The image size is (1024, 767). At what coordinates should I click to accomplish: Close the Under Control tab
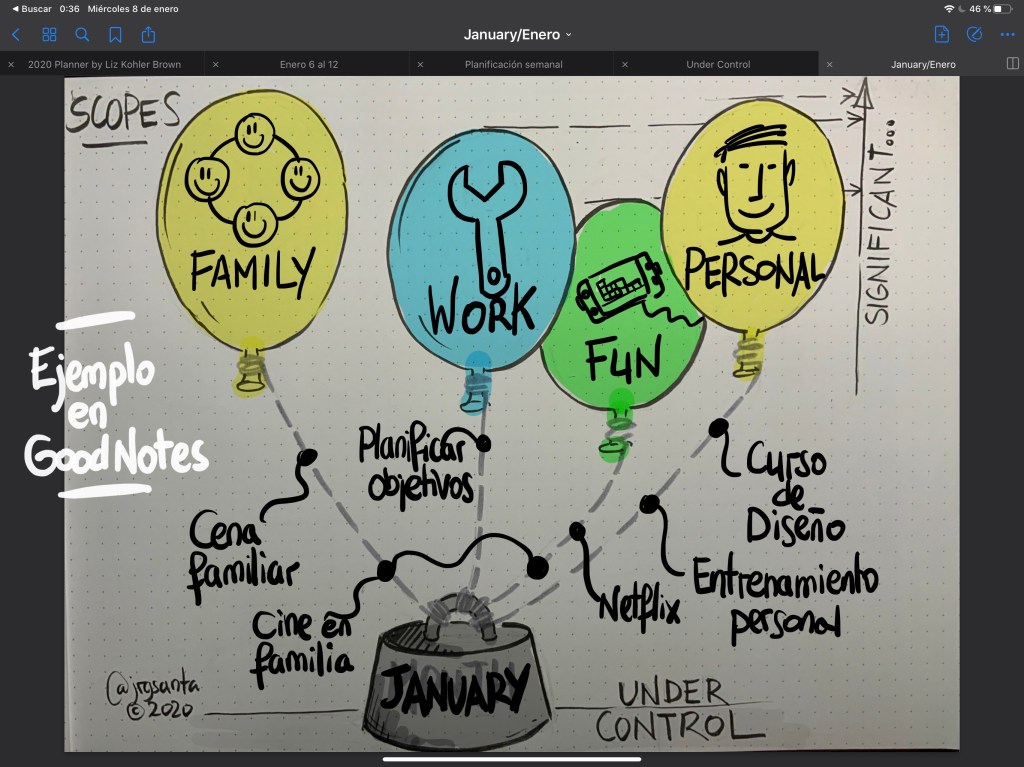click(625, 64)
